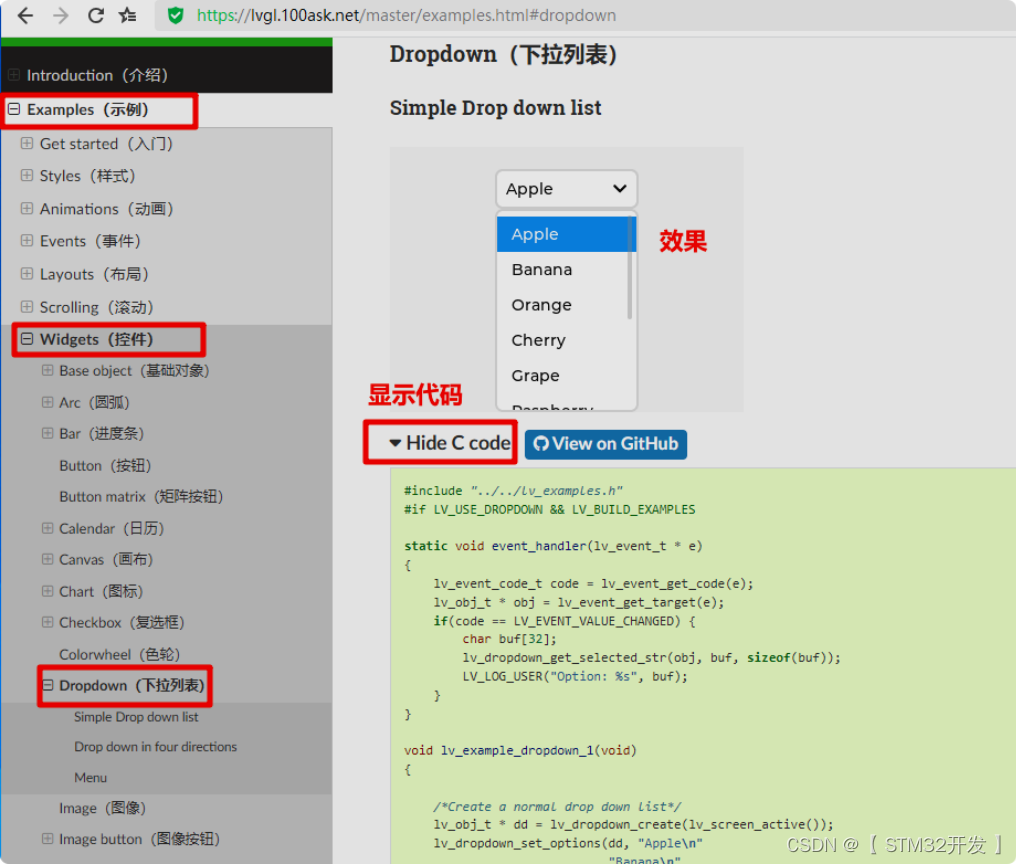Click the lv_dropdown_create code line
This screenshot has height=864, width=1016.
click(x=633, y=824)
